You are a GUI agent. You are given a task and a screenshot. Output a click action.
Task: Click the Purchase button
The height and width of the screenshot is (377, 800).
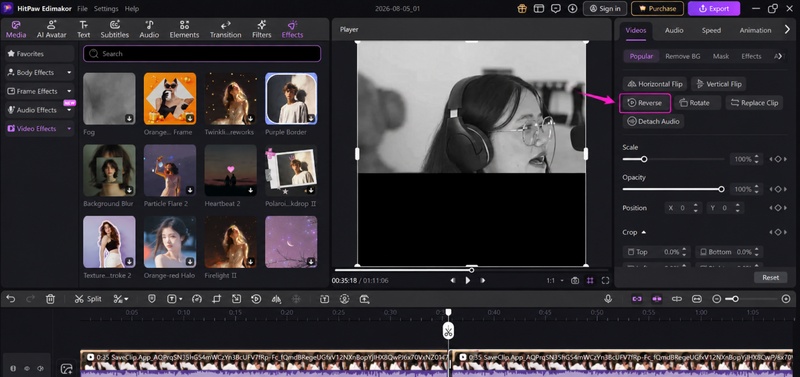[x=657, y=9]
